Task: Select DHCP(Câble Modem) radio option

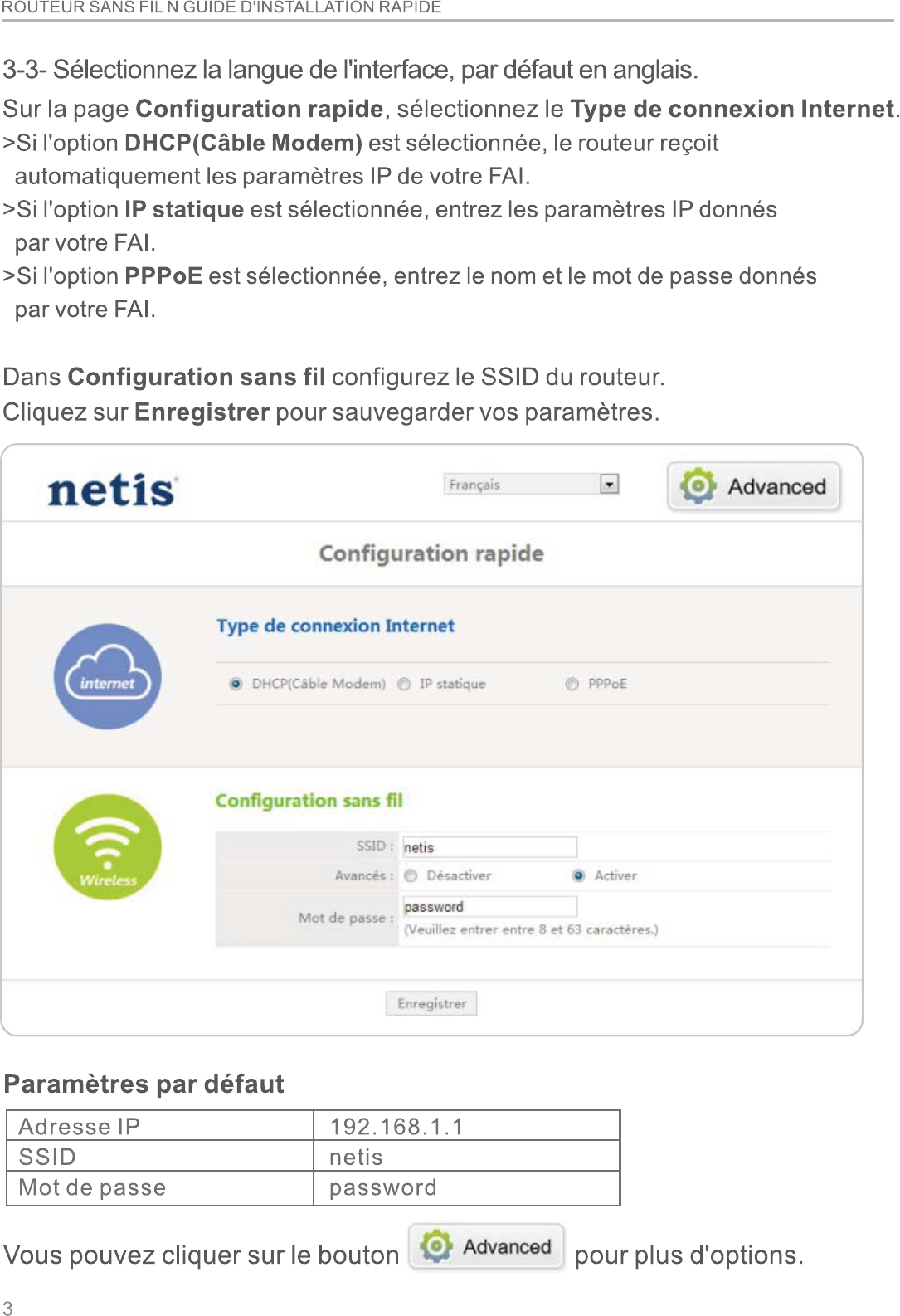Action: click(236, 684)
